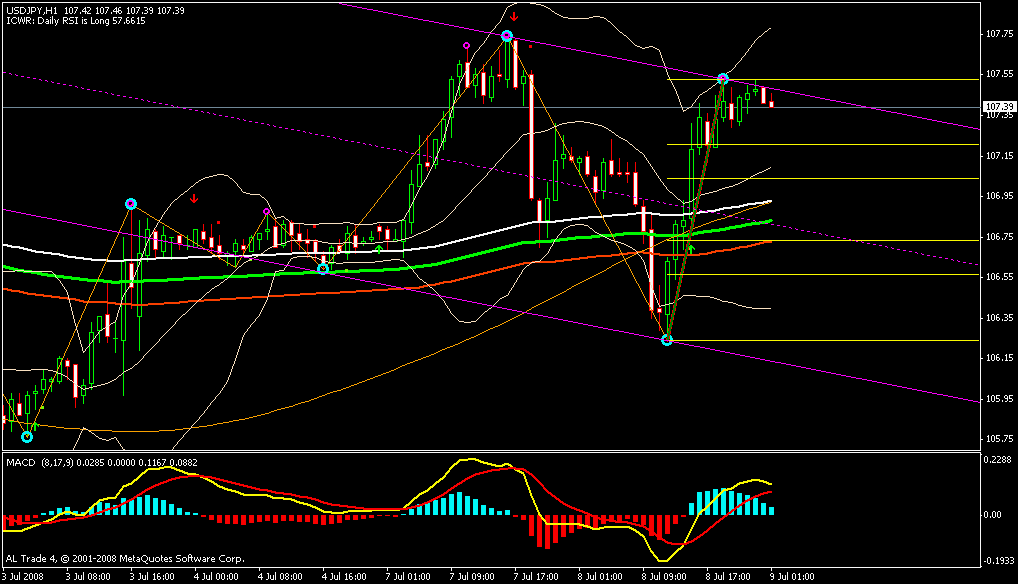
Task: Select the cyan circle at the 3 Jul 16:00 peak
Action: (x=131, y=204)
